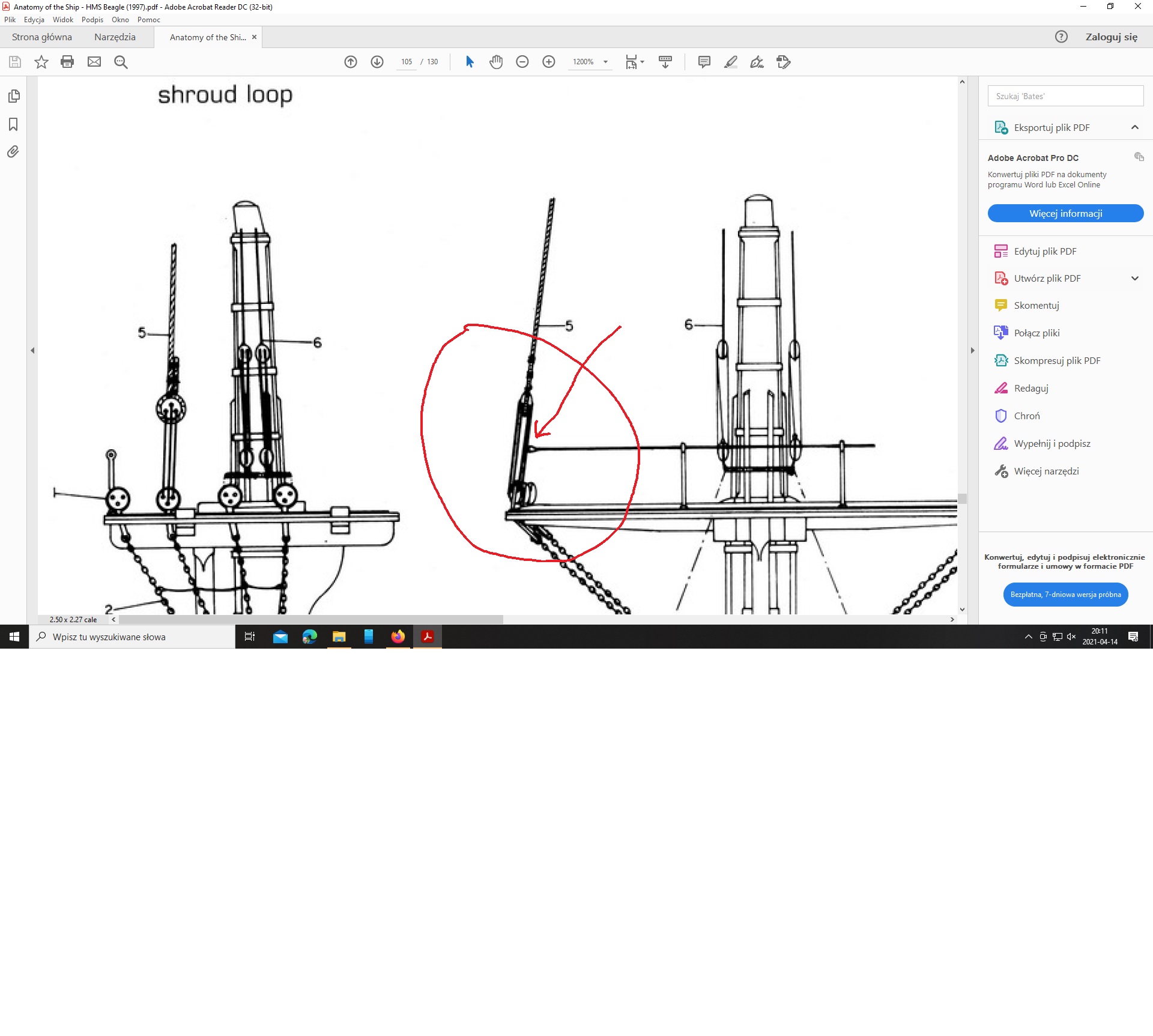Open bookmarks panel in left sidebar
1153x1036 pixels.
(13, 124)
